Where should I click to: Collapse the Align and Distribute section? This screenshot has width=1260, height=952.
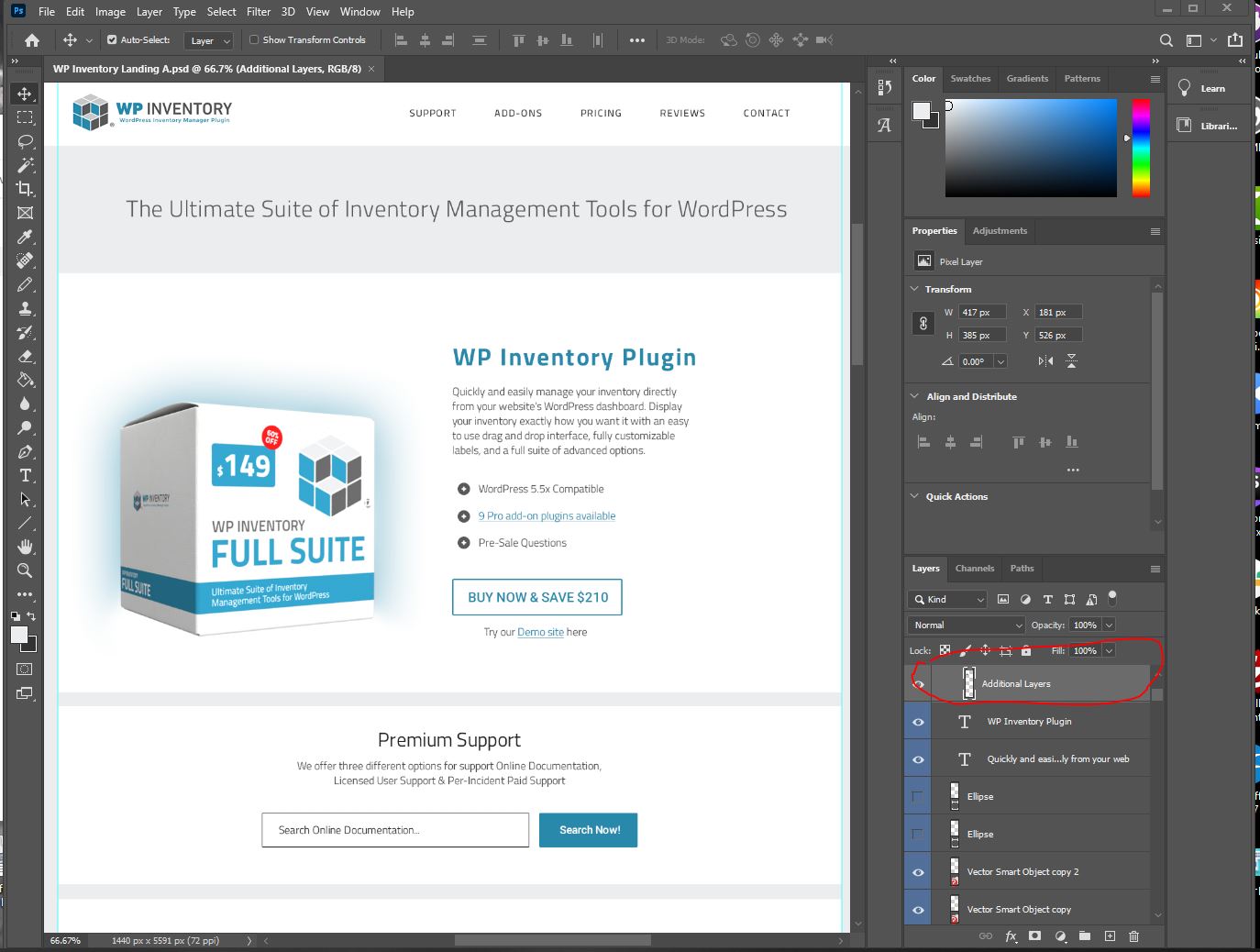pos(914,396)
